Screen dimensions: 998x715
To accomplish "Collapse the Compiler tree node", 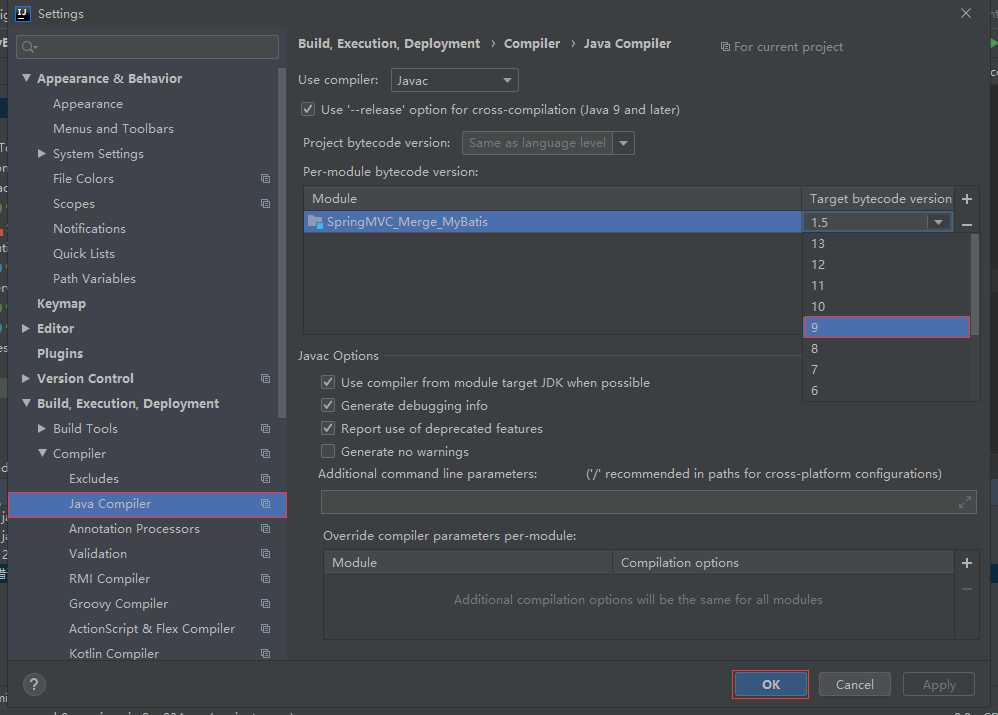I will pos(42,454).
